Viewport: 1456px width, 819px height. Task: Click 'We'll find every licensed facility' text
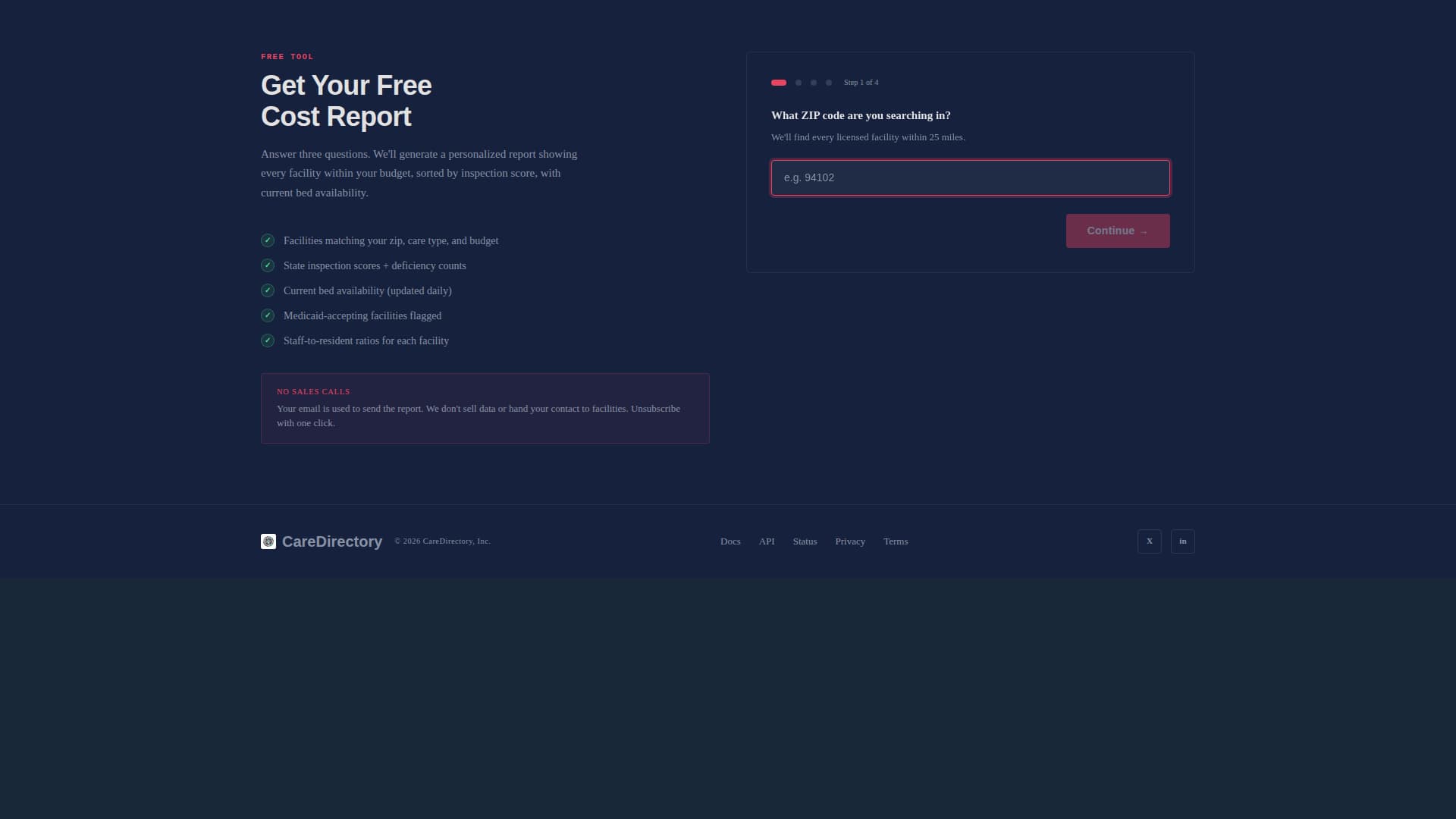[868, 137]
